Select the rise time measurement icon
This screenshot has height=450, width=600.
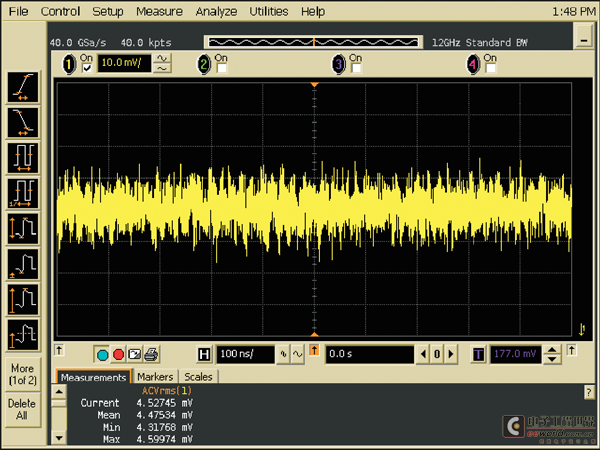pyautogui.click(x=22, y=87)
